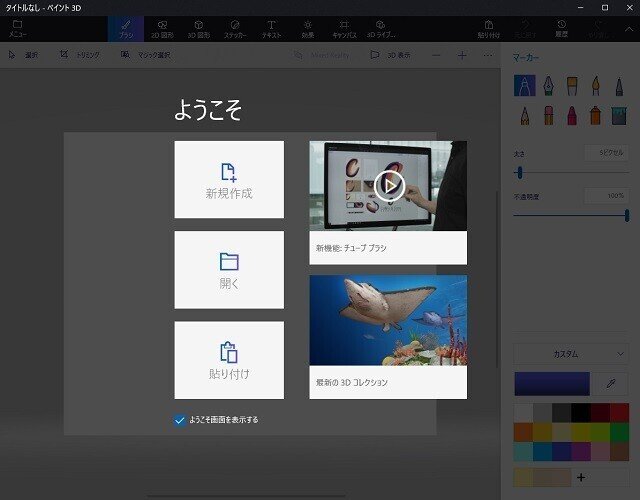Open Mixed Reality mode
640x500 pixels.
click(x=322, y=55)
